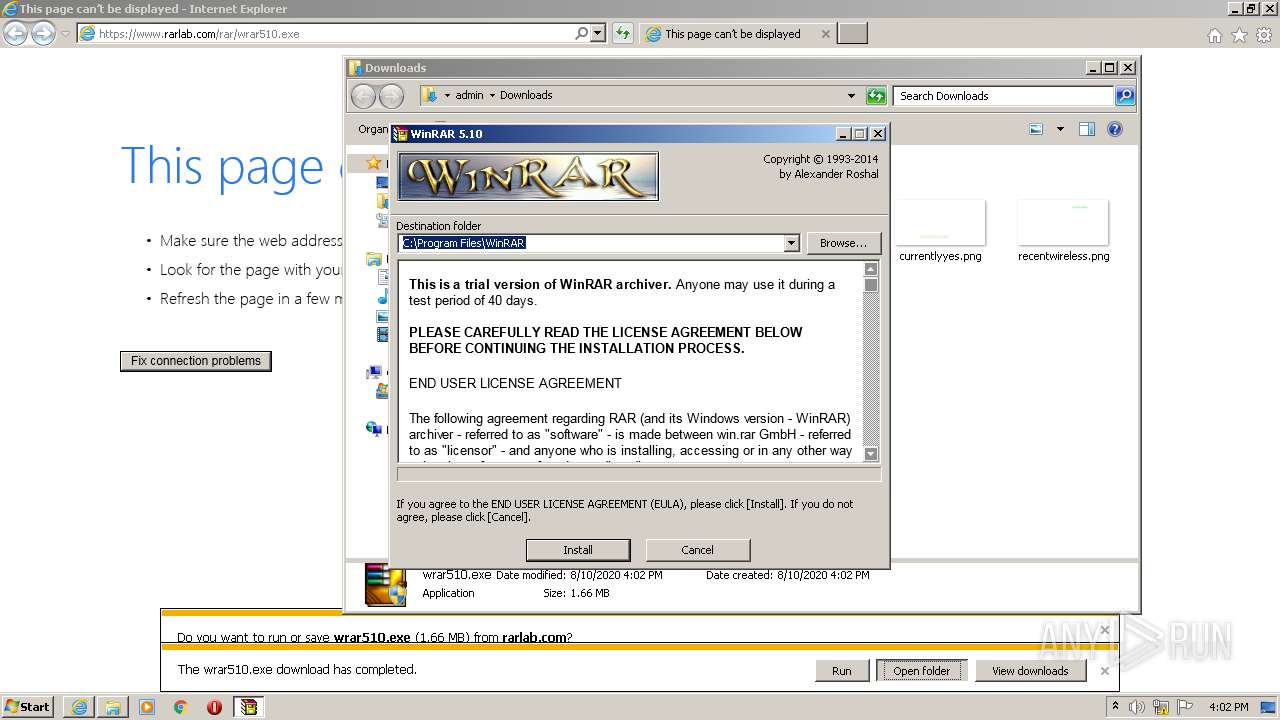
Task: Click the 4:02 PM taskbar clock
Action: pos(1228,707)
